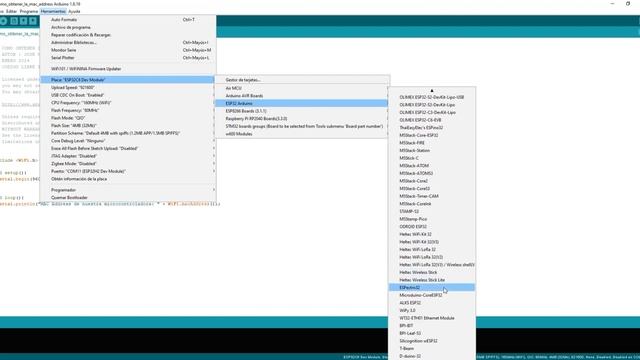Expand the Puerto COM11 submenu
Viewport: 640px width, 360px height.
click(x=127, y=171)
